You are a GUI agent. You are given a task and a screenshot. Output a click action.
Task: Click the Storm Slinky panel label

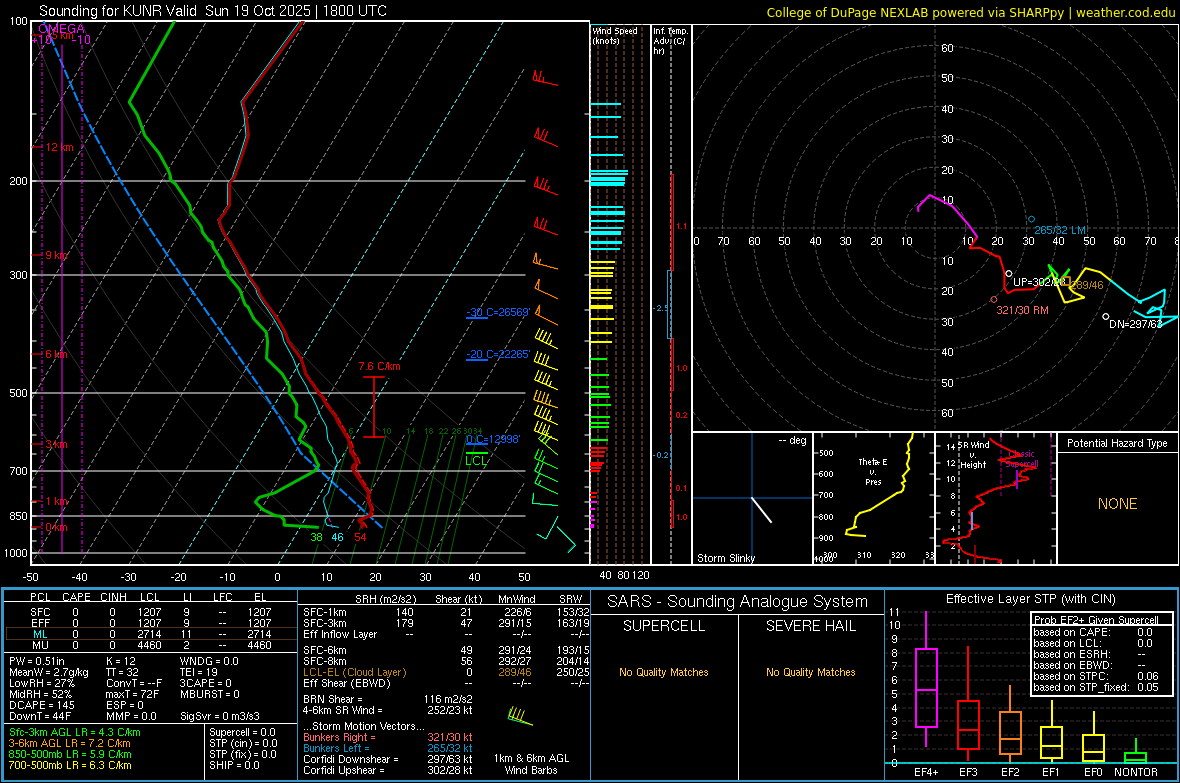click(x=725, y=558)
